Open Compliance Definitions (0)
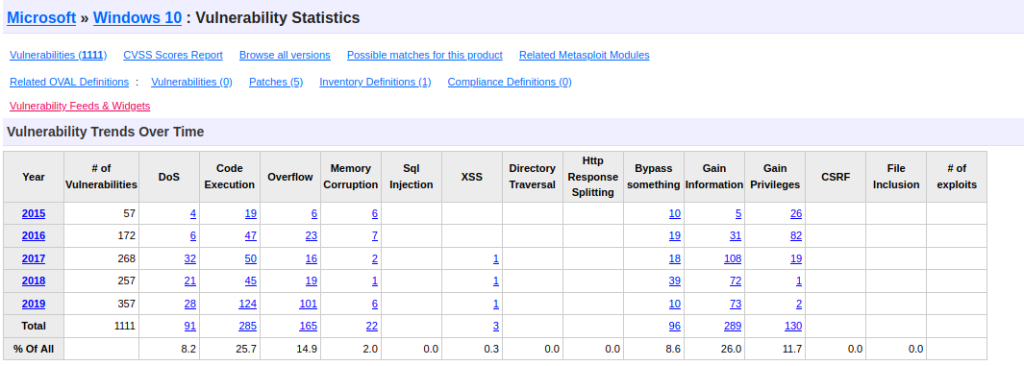Screen dimensions: 1024x366 (x=509, y=82)
